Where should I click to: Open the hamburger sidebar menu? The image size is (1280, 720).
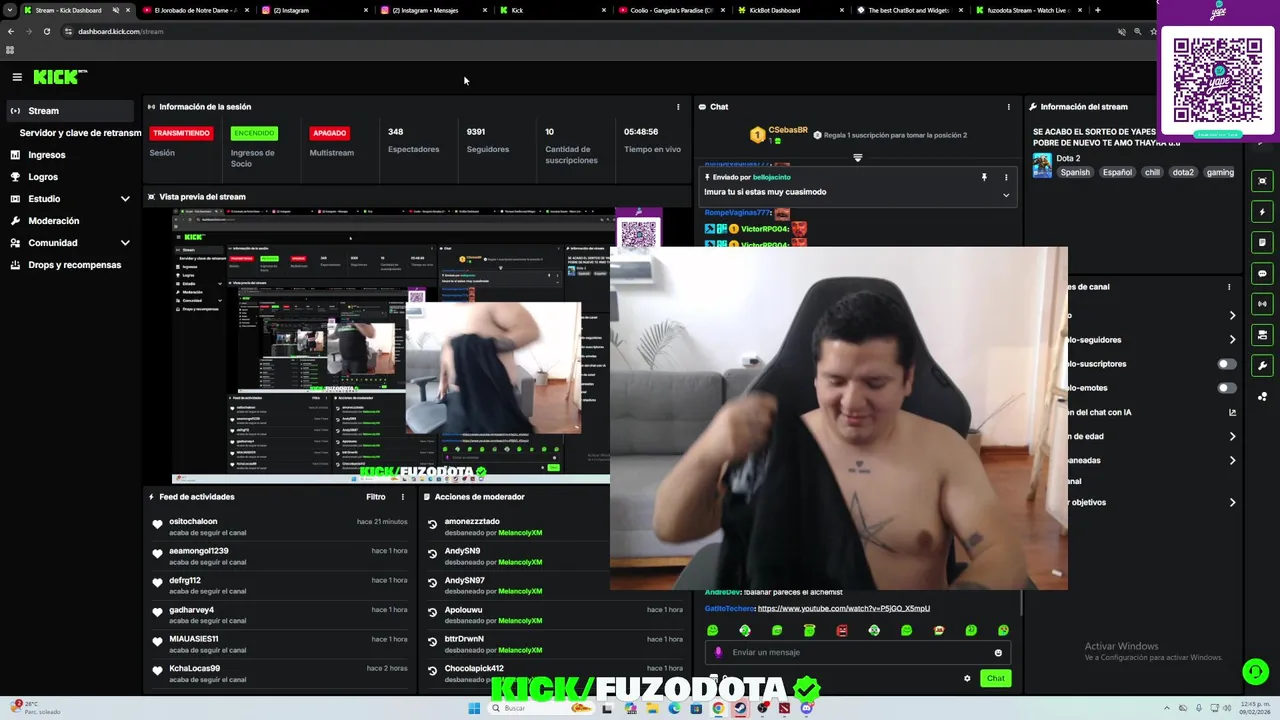(17, 77)
